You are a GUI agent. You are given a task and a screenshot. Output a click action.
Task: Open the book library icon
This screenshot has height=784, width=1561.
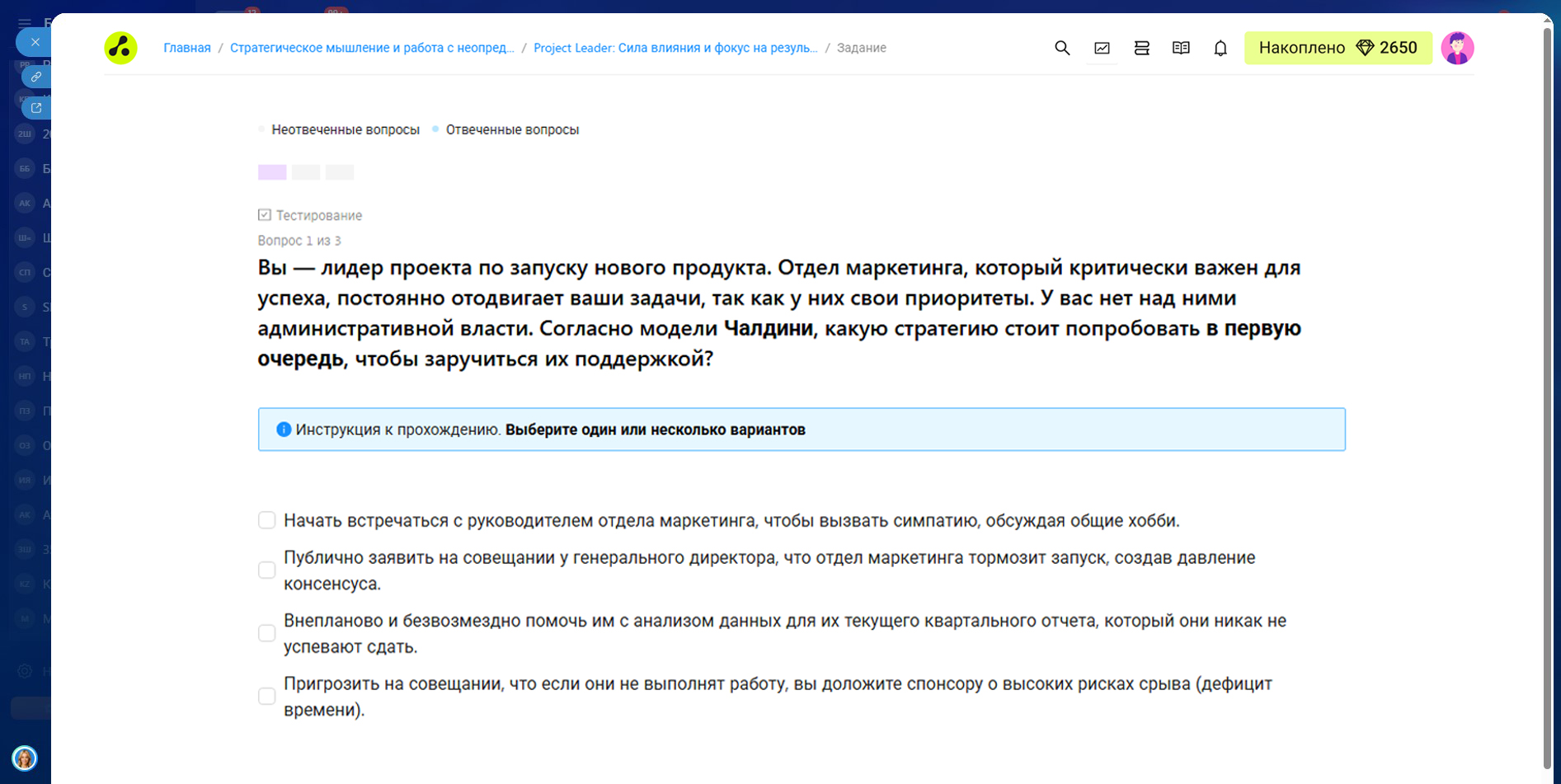[1181, 48]
